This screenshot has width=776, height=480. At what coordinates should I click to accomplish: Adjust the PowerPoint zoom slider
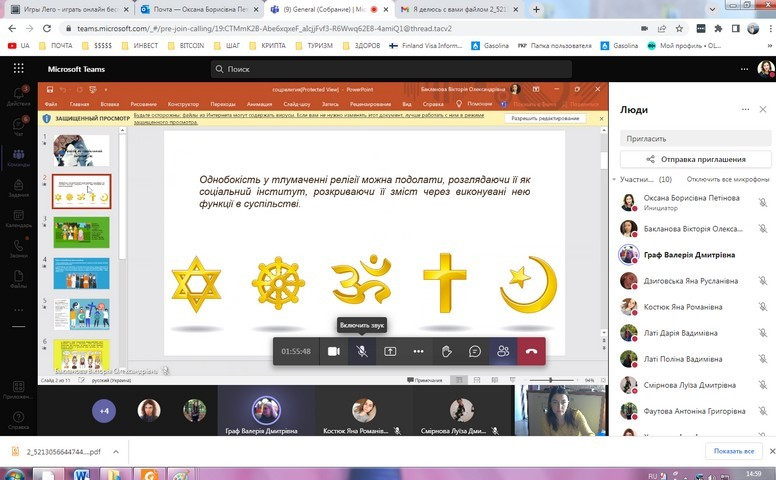[550, 380]
